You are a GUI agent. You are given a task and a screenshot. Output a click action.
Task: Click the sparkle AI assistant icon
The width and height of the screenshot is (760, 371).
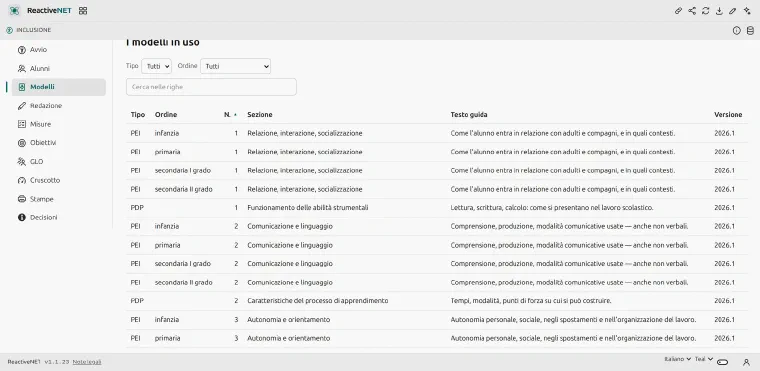tap(747, 11)
